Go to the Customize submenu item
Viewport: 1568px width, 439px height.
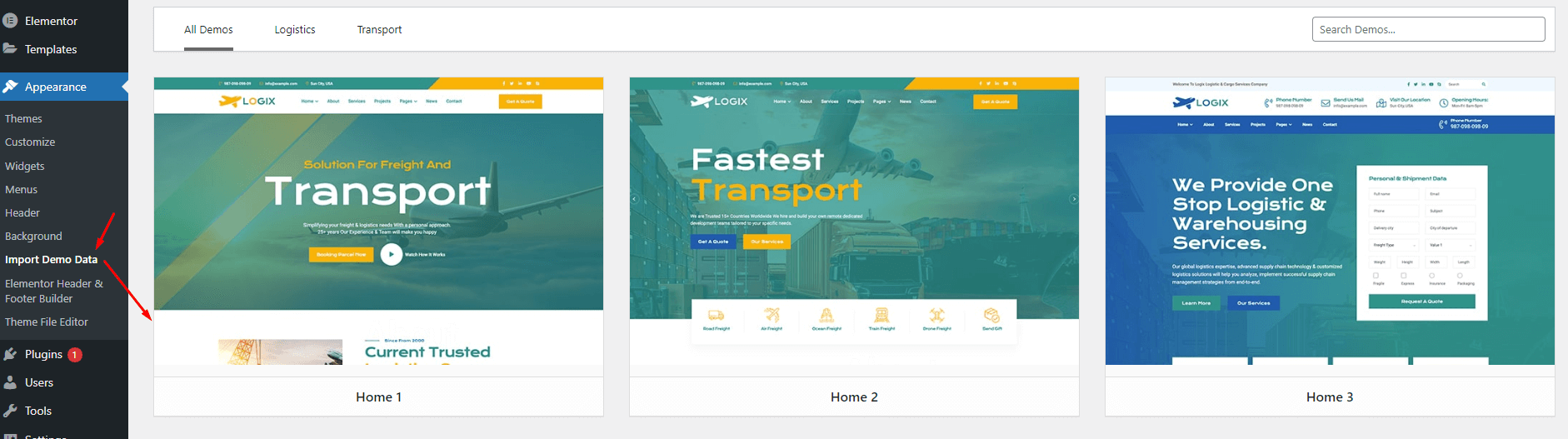coord(30,142)
